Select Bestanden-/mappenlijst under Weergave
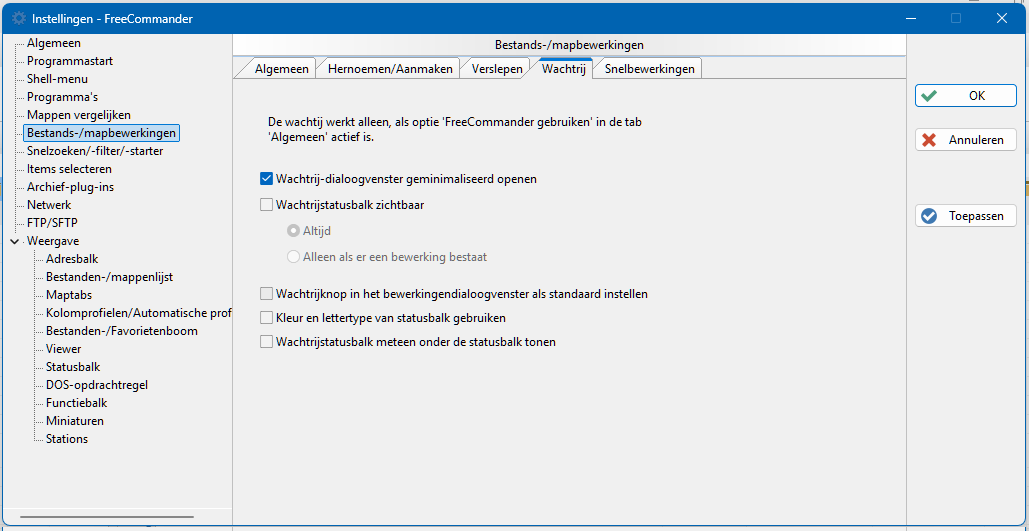The width and height of the screenshot is (1029, 531). (109, 277)
